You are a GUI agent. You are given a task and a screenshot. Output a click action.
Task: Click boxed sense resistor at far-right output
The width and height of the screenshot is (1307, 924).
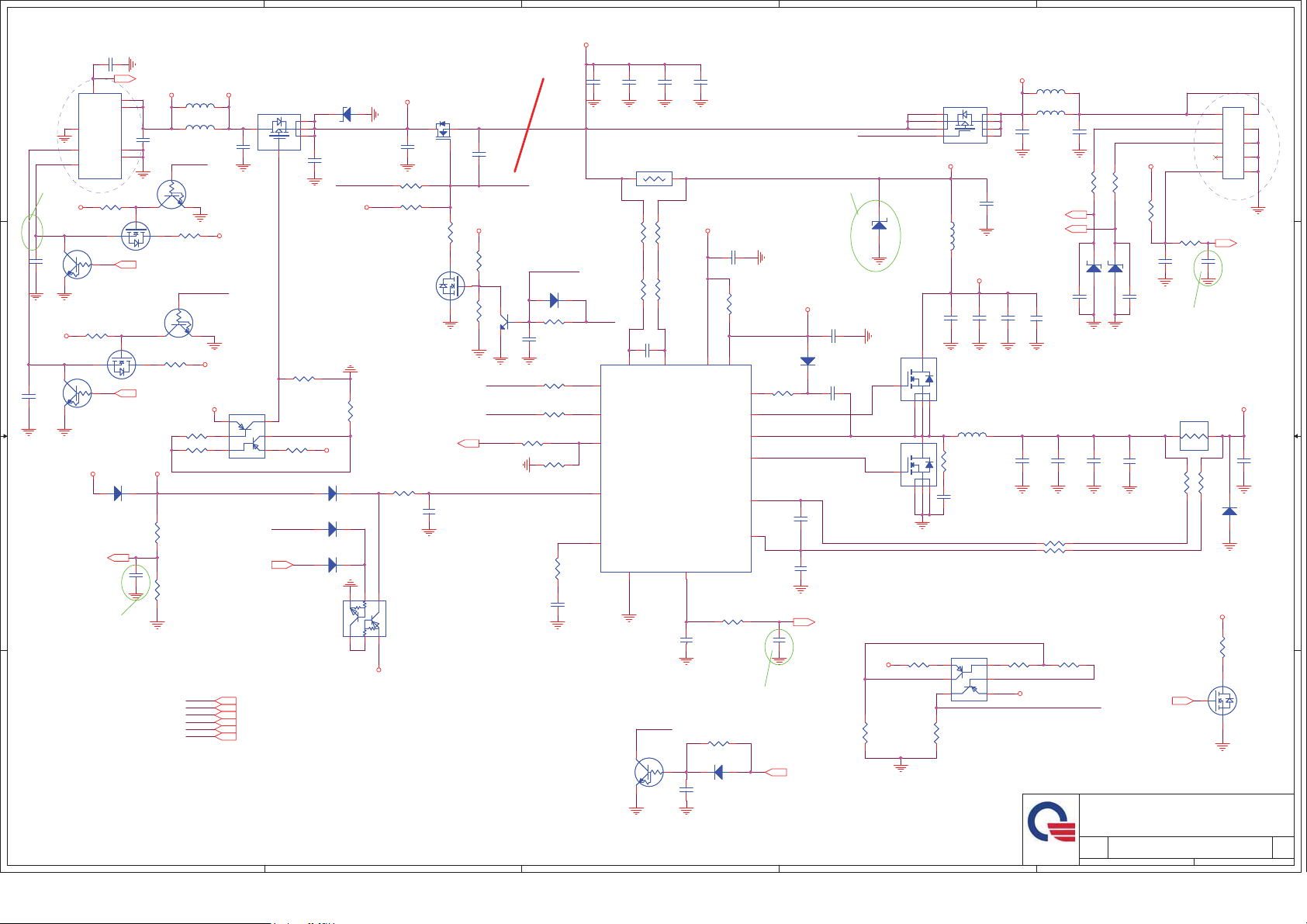pos(1194,436)
